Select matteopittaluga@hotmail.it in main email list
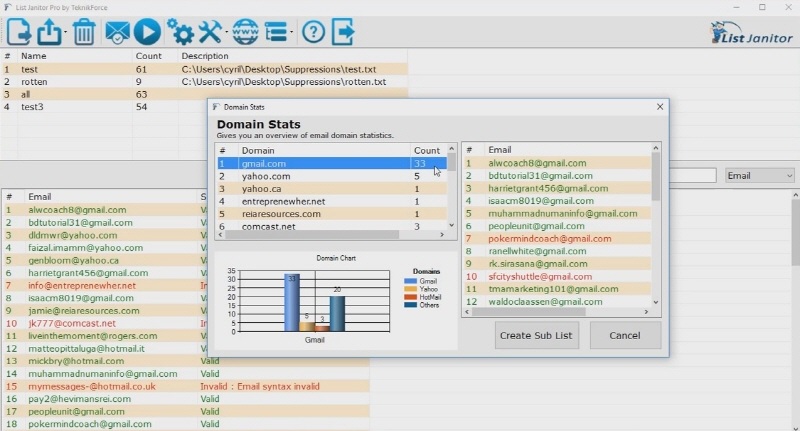This screenshot has width=800, height=431. (x=86, y=348)
